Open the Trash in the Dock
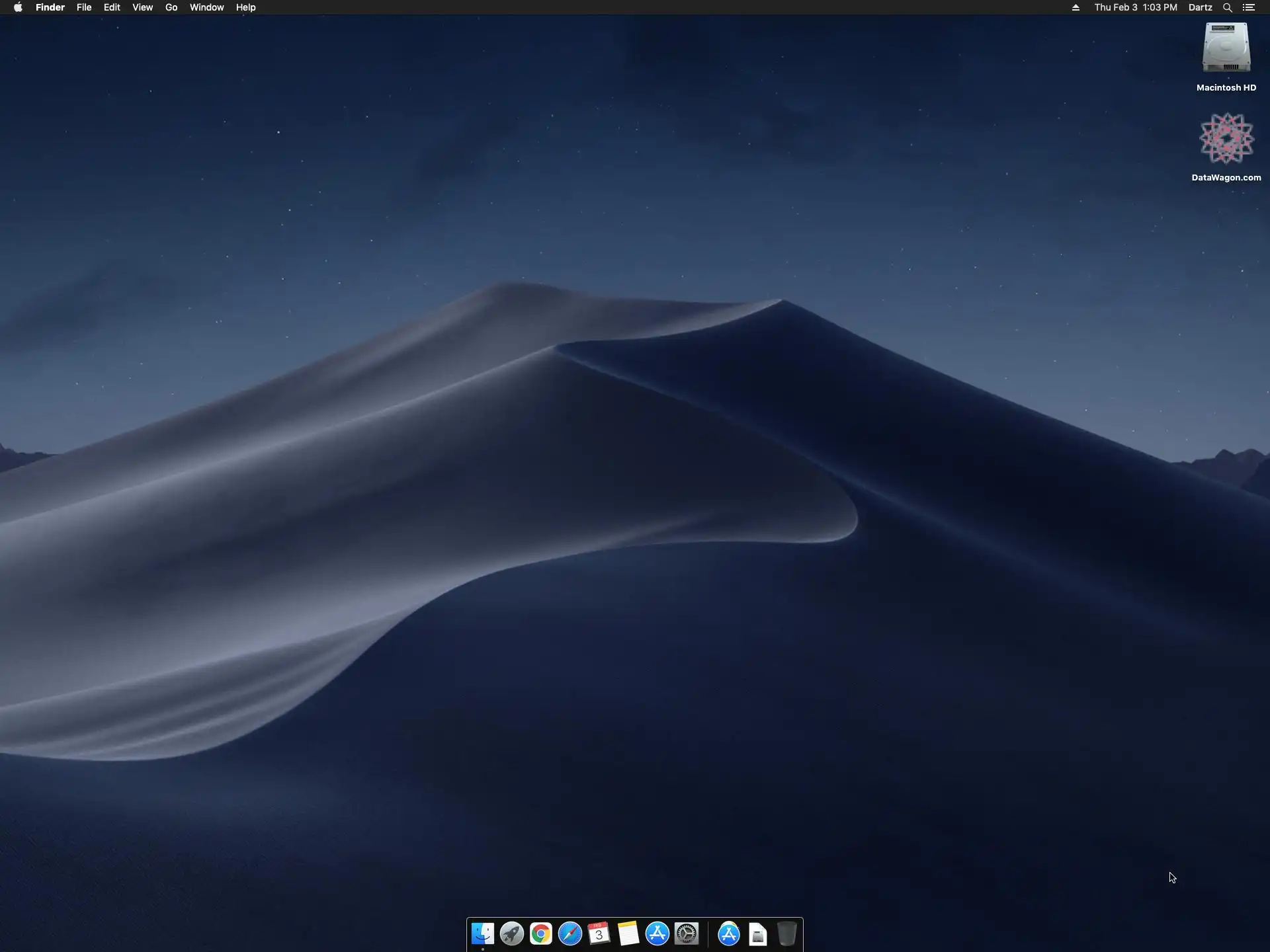 (x=786, y=933)
